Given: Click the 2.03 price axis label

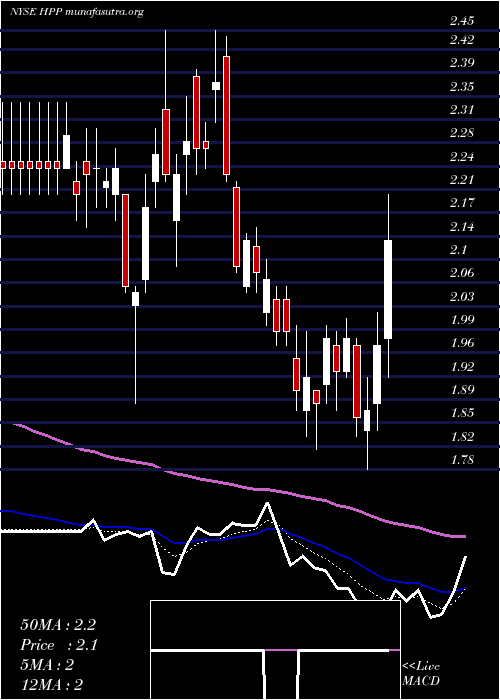Looking at the screenshot, I should pyautogui.click(x=462, y=296).
